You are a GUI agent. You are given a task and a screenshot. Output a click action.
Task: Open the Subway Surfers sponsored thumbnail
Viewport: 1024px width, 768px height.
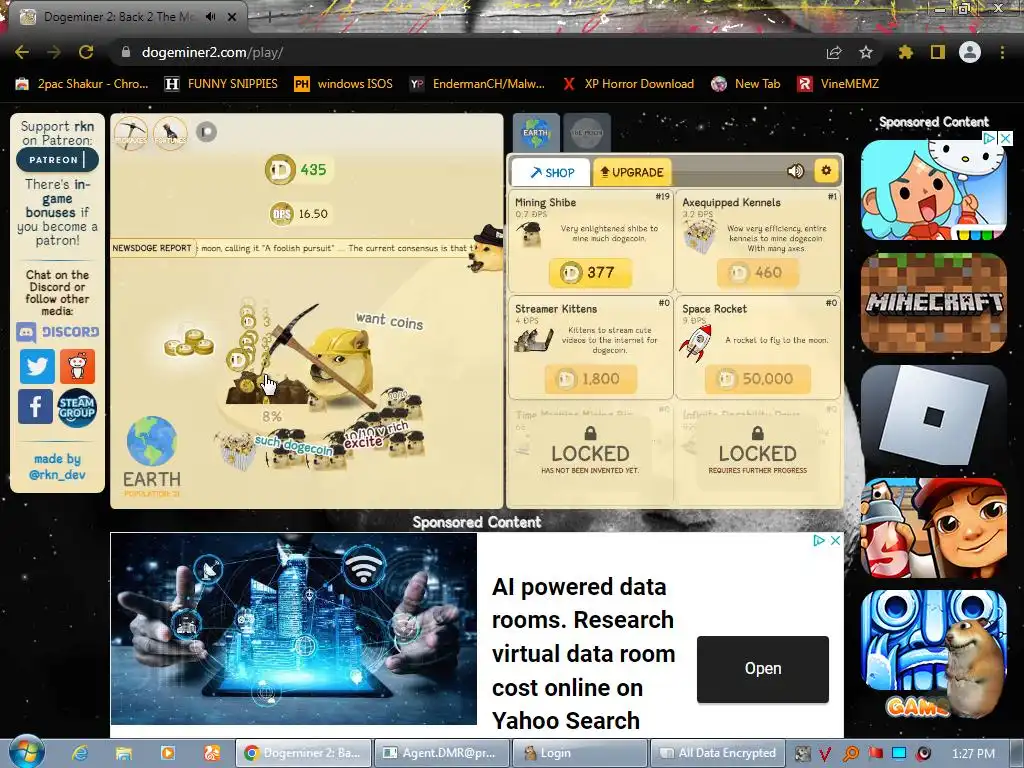point(933,528)
